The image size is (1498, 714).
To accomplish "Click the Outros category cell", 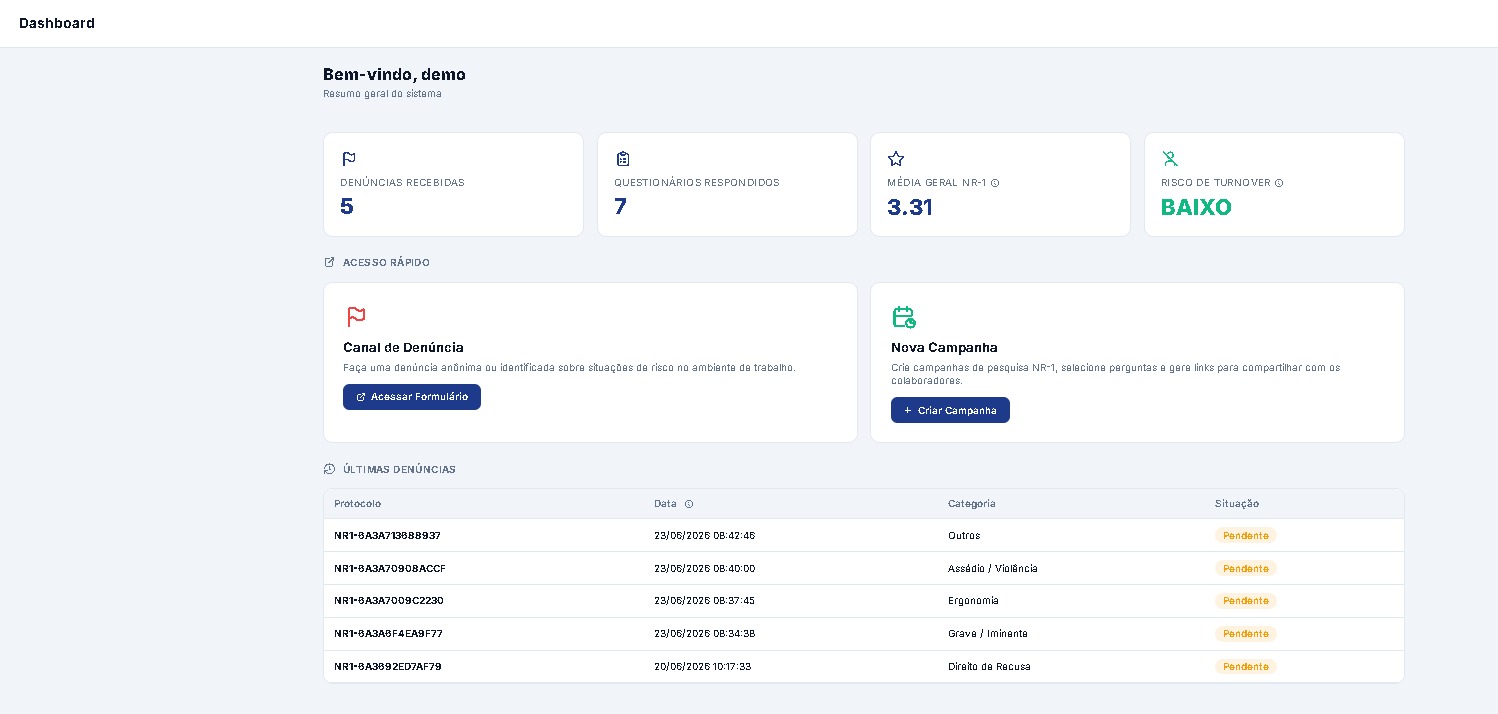I will click(x=964, y=536).
